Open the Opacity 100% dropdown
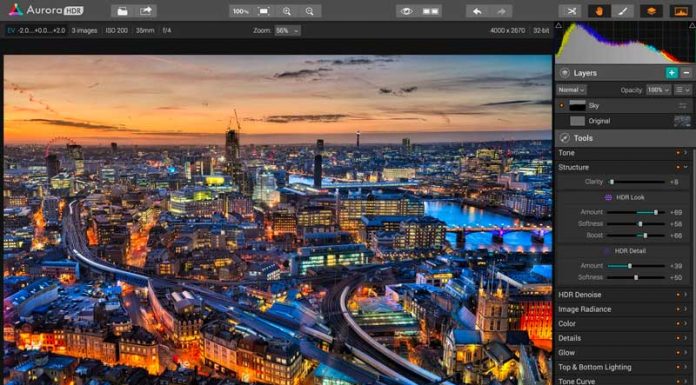The image size is (696, 385). point(658,90)
